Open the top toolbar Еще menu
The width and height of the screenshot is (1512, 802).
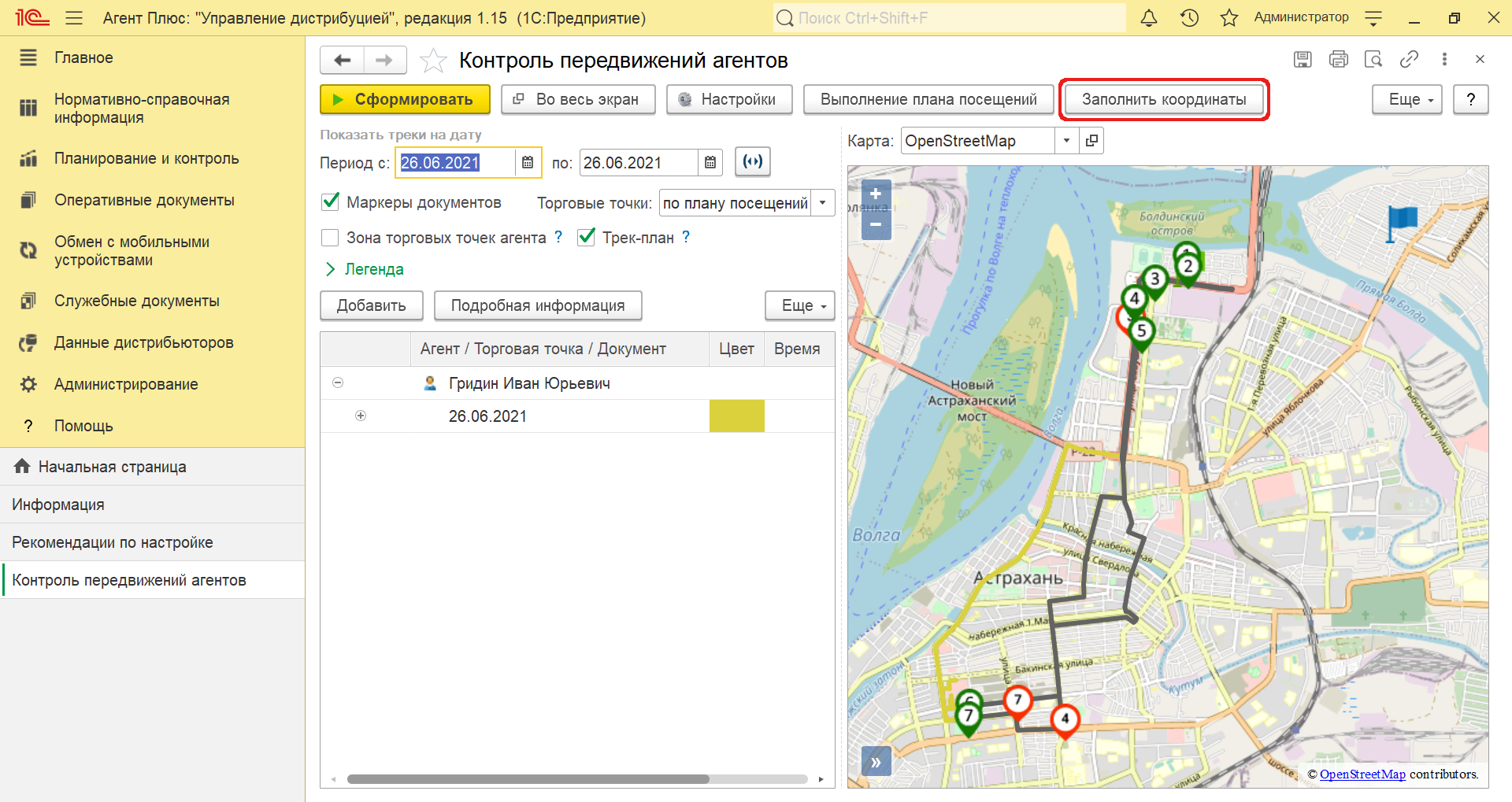[x=1406, y=99]
